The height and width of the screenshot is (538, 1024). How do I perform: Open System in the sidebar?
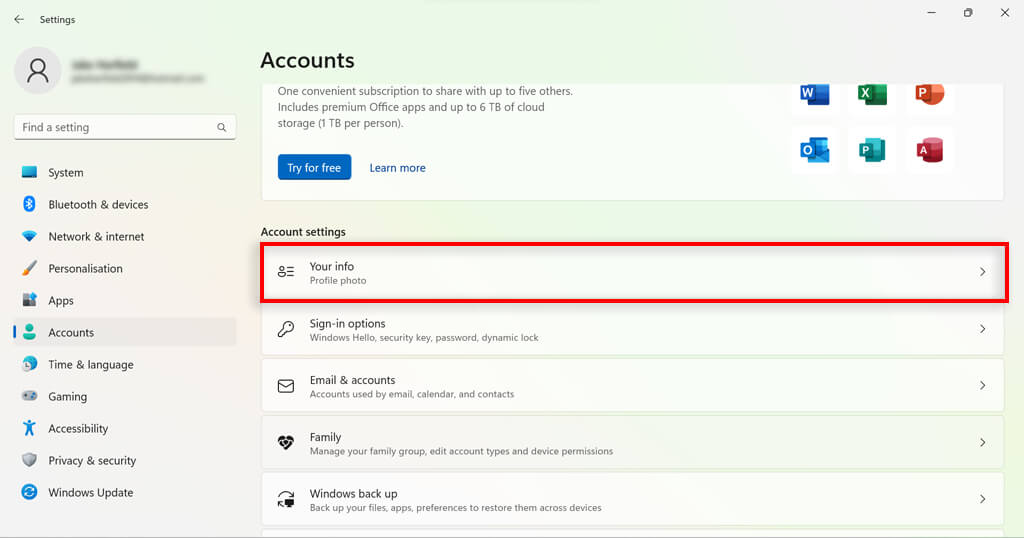pyautogui.click(x=66, y=173)
